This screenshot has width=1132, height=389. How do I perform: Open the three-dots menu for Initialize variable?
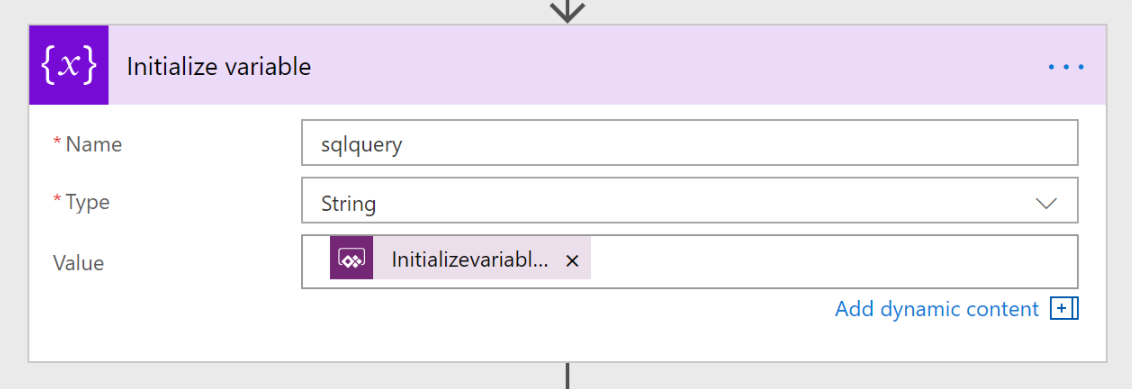tap(1066, 67)
